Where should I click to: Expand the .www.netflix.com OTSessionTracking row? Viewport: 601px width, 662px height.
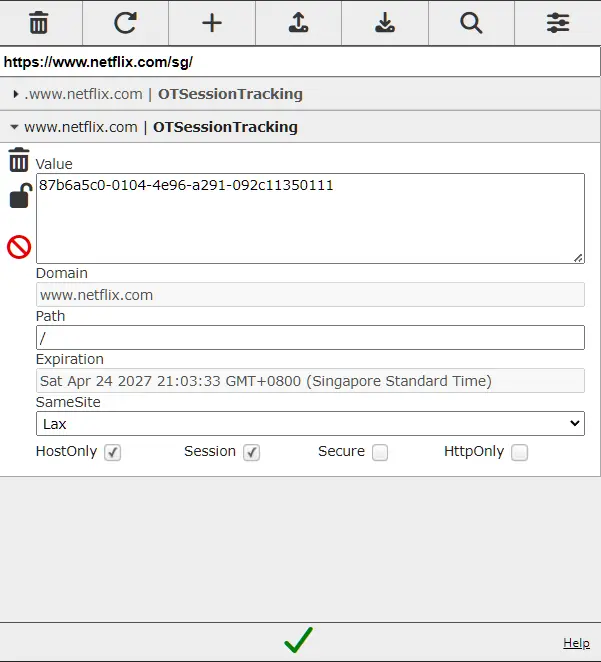[x=300, y=94]
